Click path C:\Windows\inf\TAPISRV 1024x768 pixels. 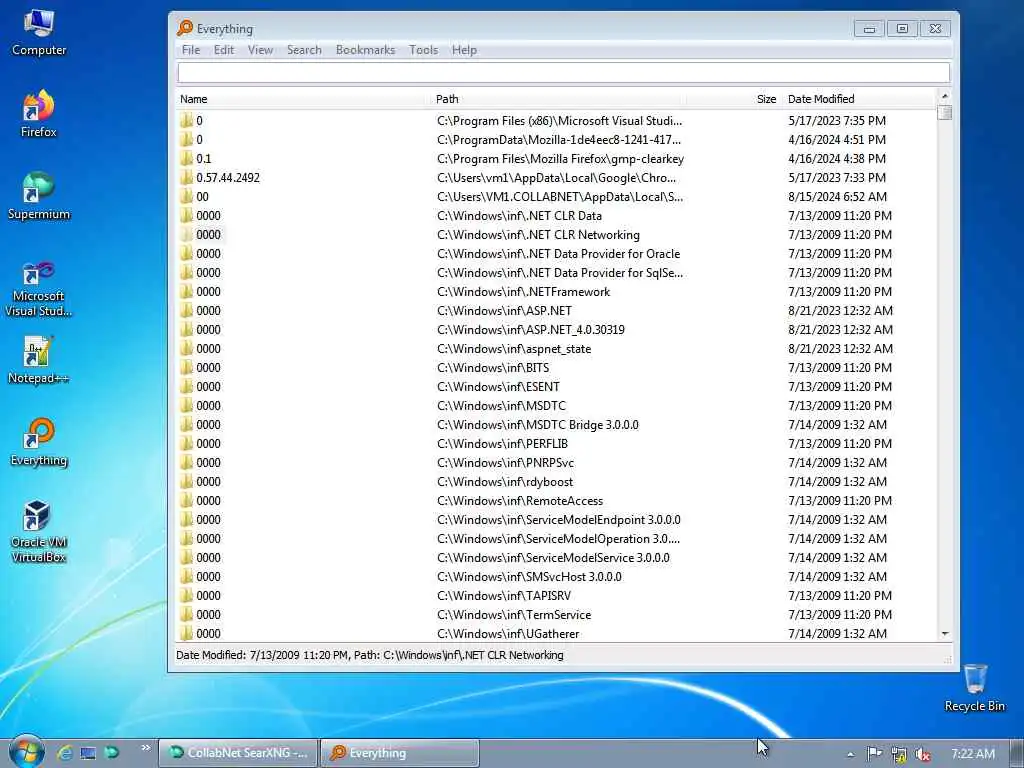coord(504,596)
